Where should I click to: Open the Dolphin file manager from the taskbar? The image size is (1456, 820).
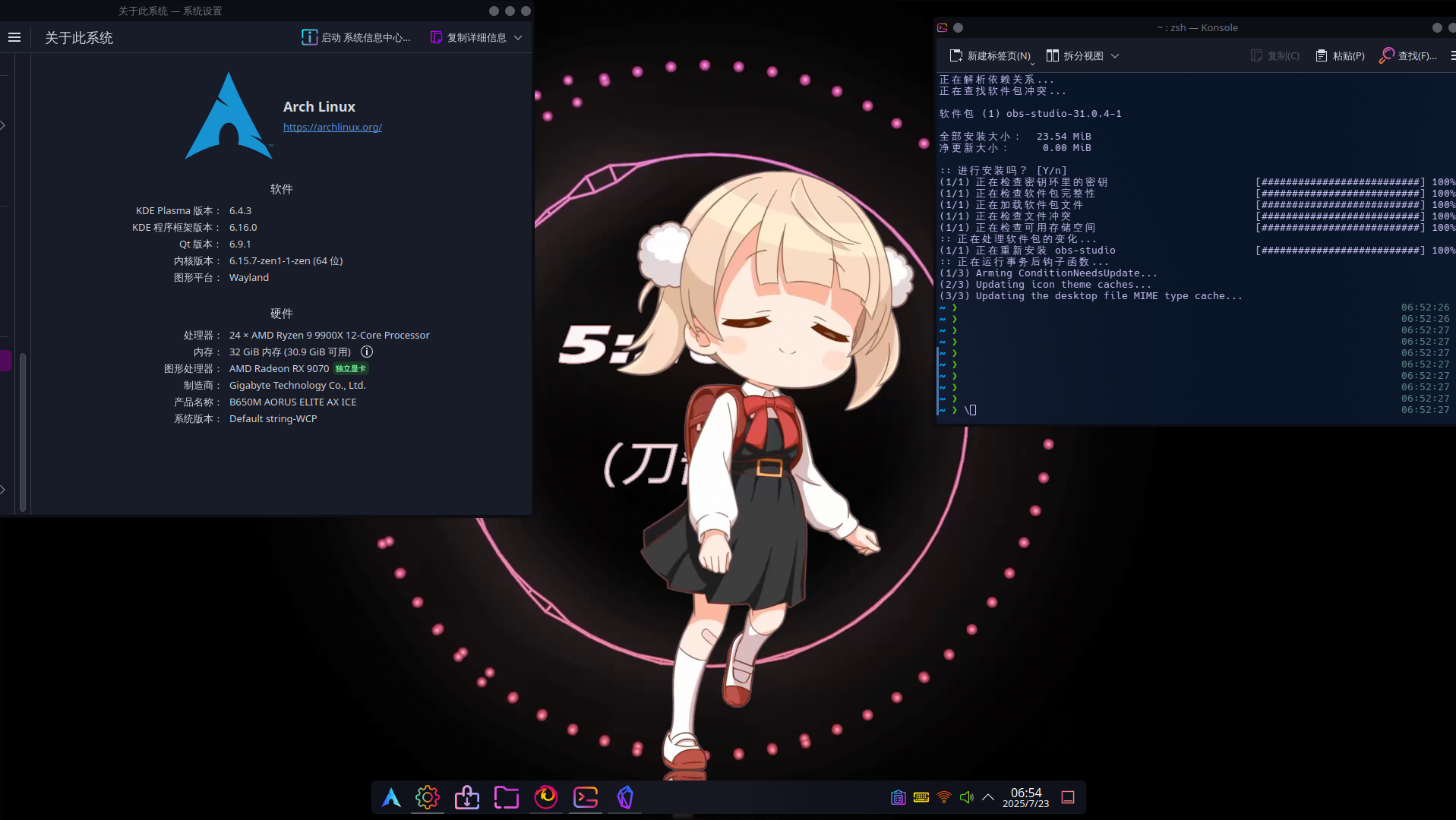coord(506,797)
